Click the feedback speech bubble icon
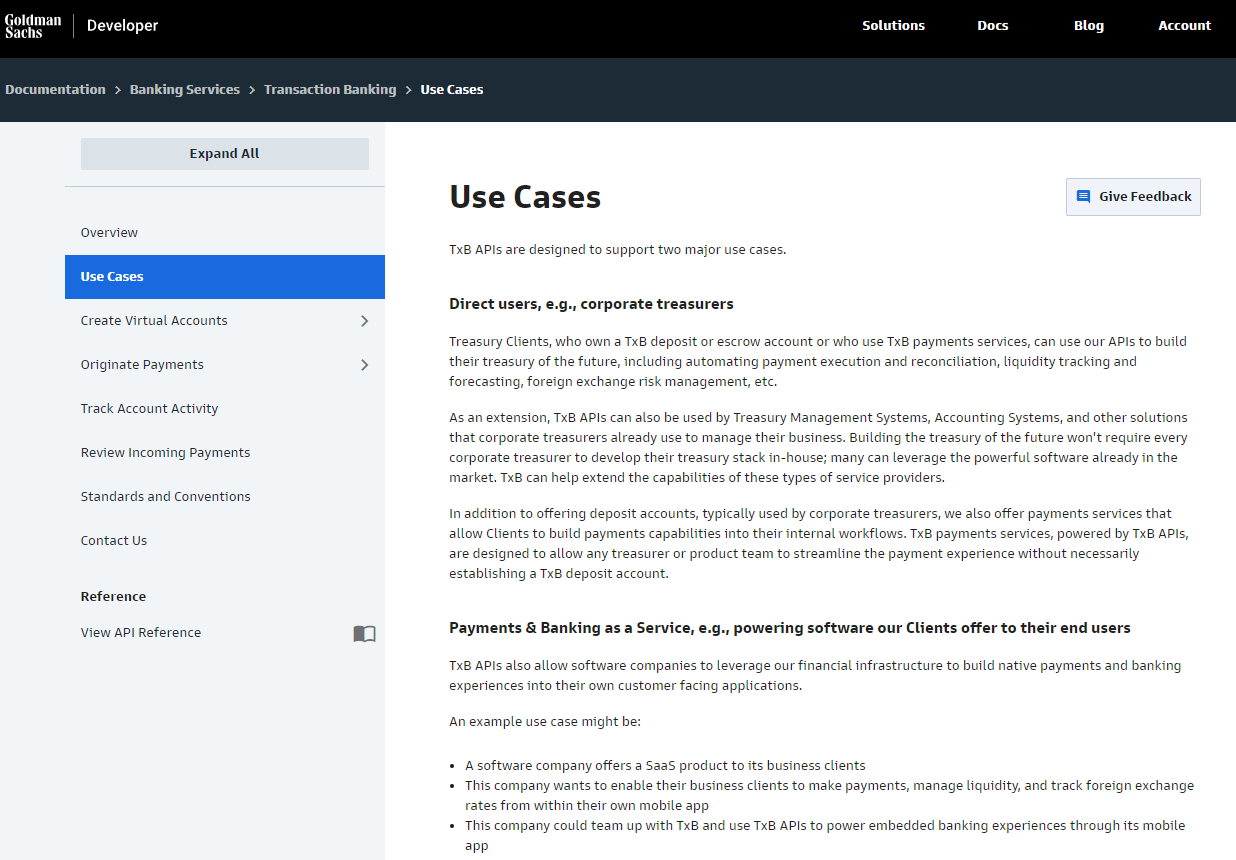The height and width of the screenshot is (860, 1236). pos(1083,197)
